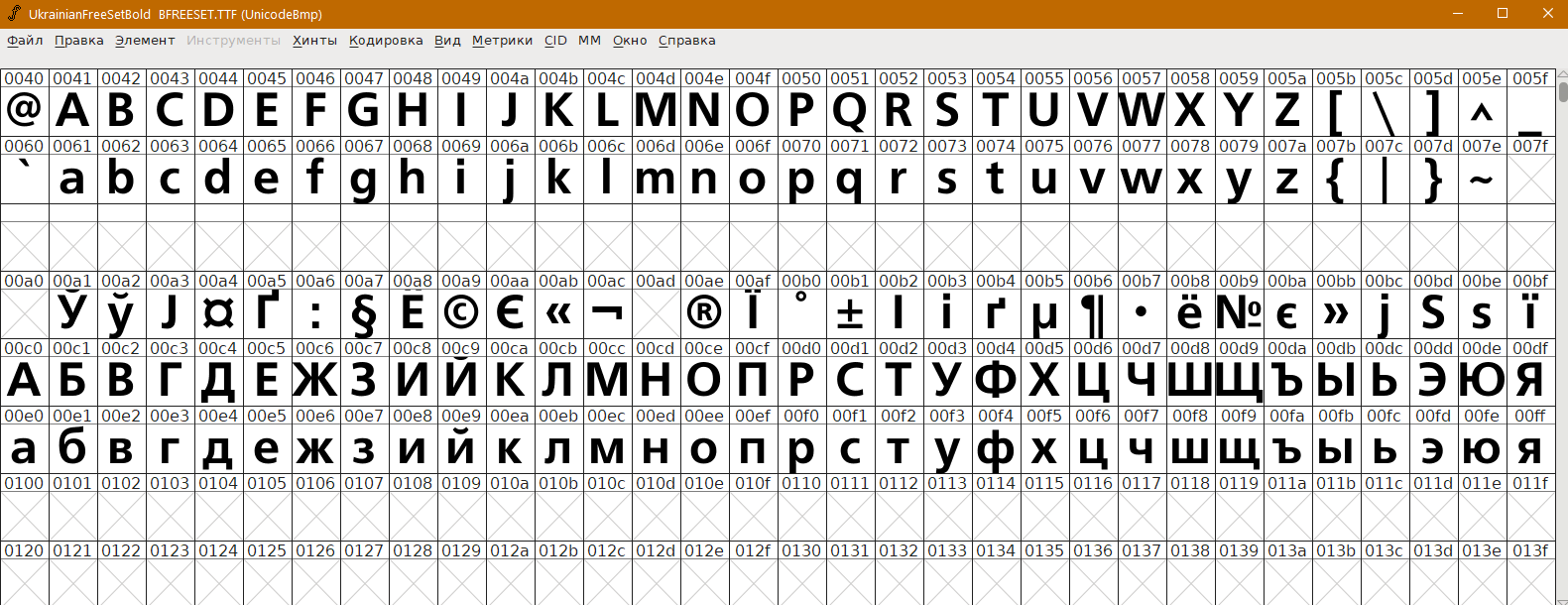
Task: Open the Вид menu
Action: pos(447,41)
